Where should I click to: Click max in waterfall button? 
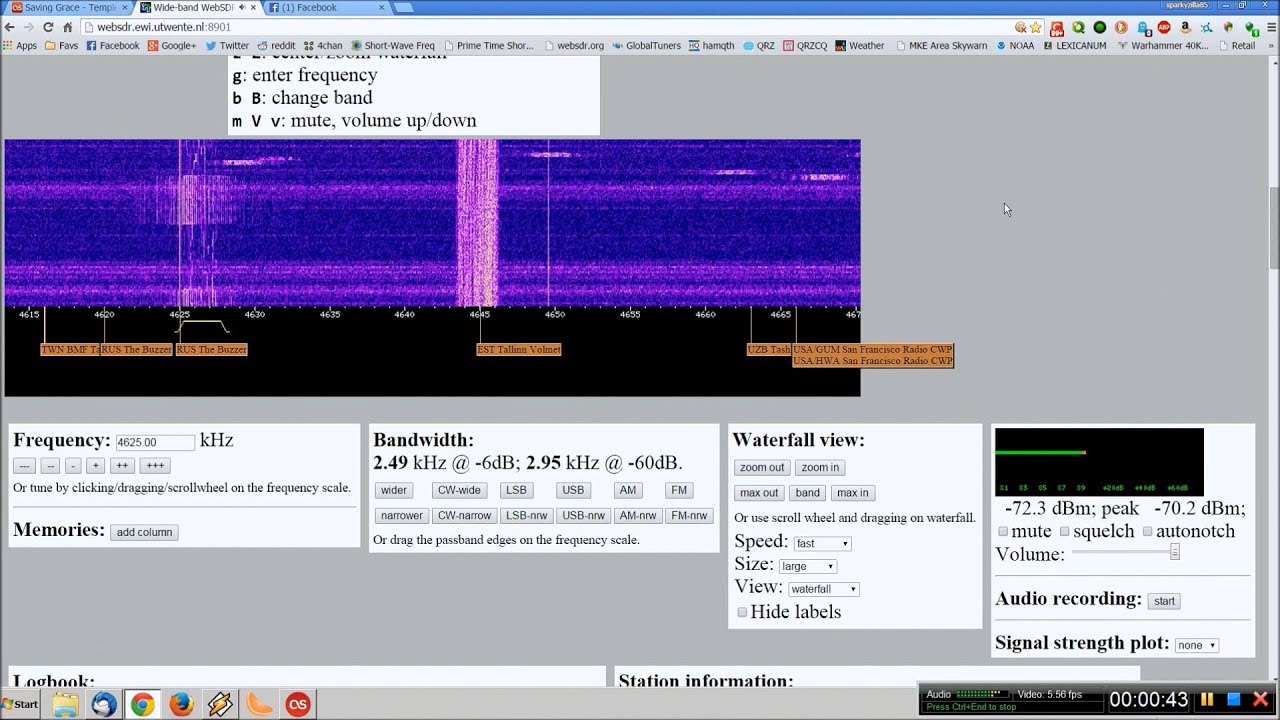point(852,492)
